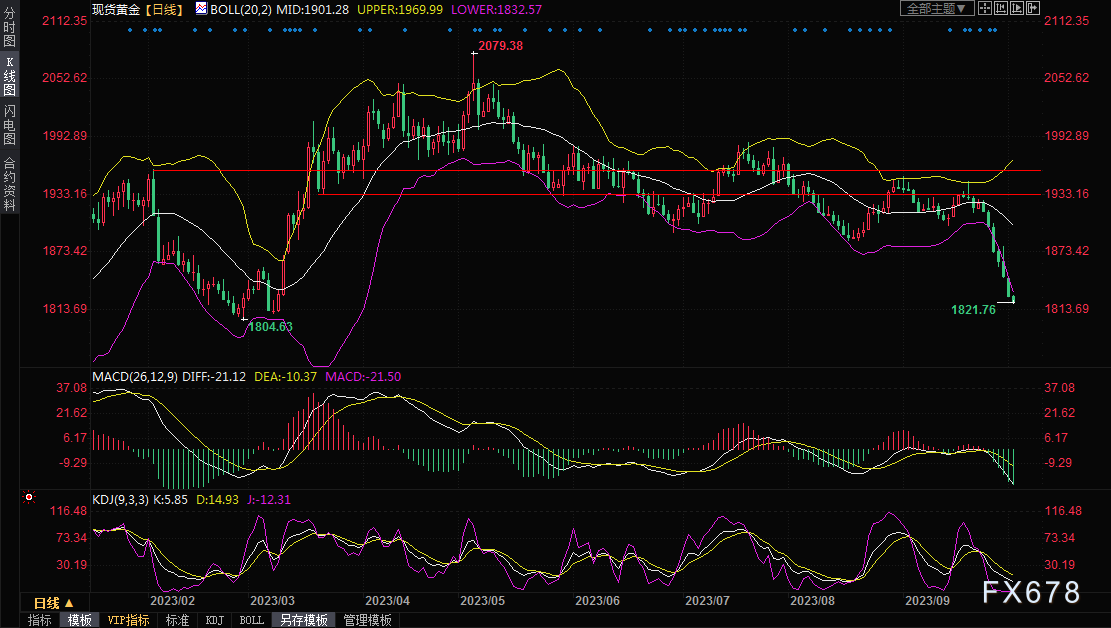Click the red sun icon beside KDJ panel
1111x628 pixels.
[29, 497]
